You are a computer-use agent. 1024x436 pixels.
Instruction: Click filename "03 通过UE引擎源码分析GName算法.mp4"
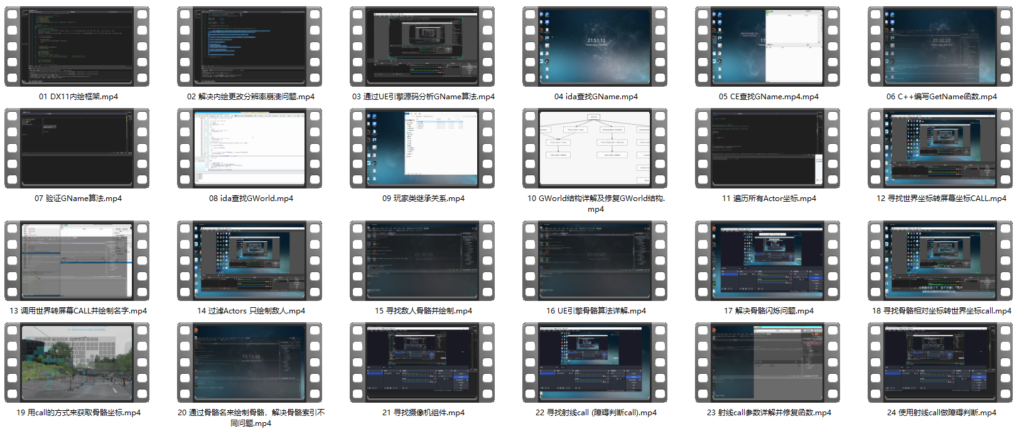(x=423, y=97)
